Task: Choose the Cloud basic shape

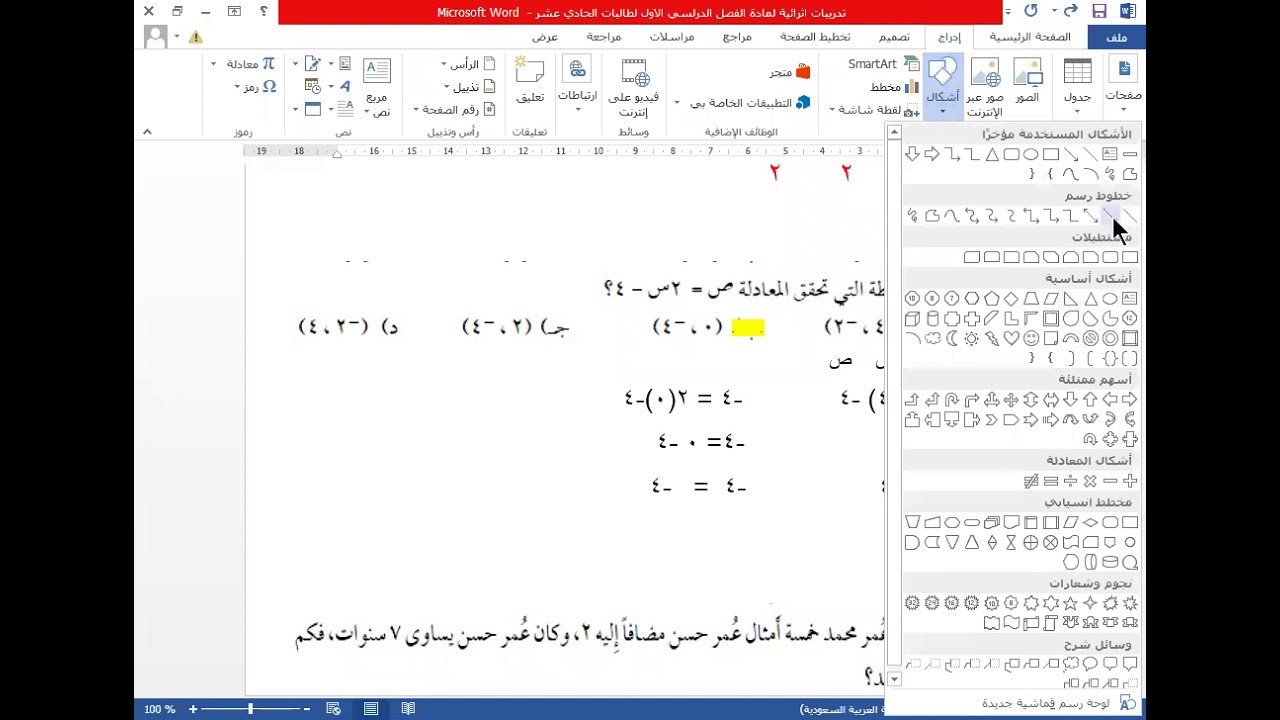Action: 932,338
